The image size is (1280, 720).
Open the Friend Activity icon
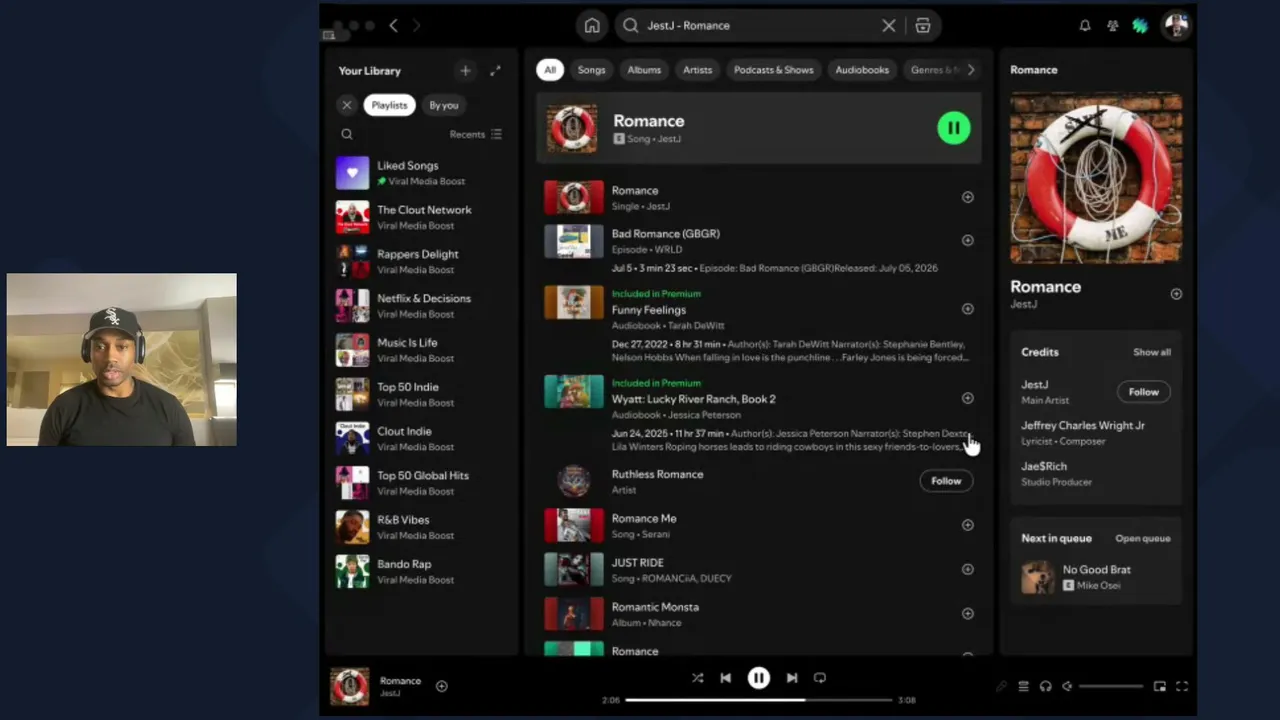point(1112,26)
